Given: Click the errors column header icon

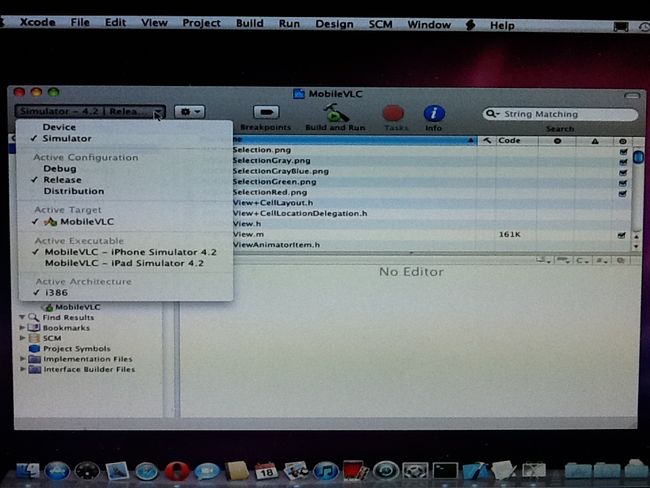Looking at the screenshot, I should point(557,141).
